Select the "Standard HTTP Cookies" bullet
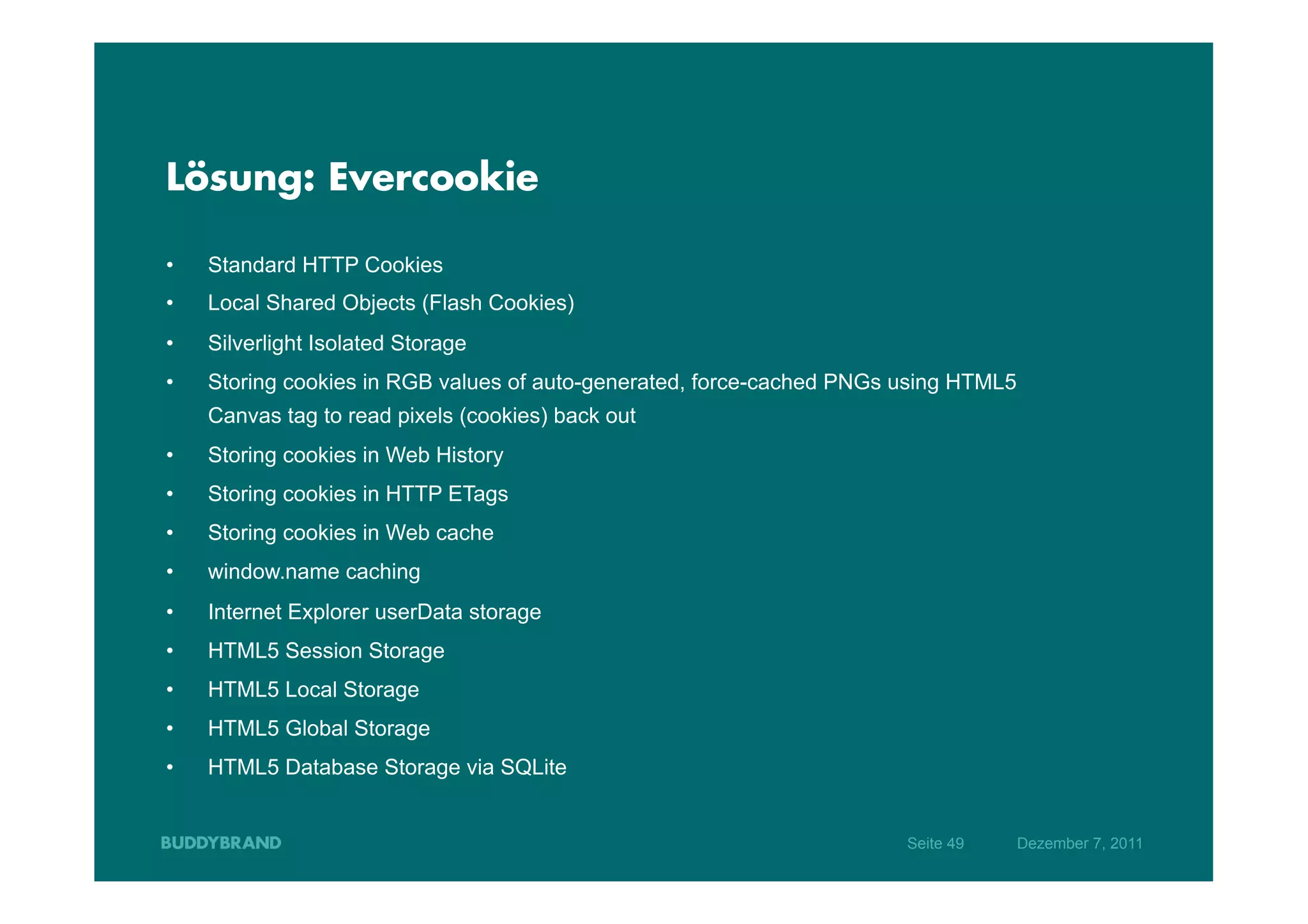This screenshot has width=1308, height=924. (325, 265)
